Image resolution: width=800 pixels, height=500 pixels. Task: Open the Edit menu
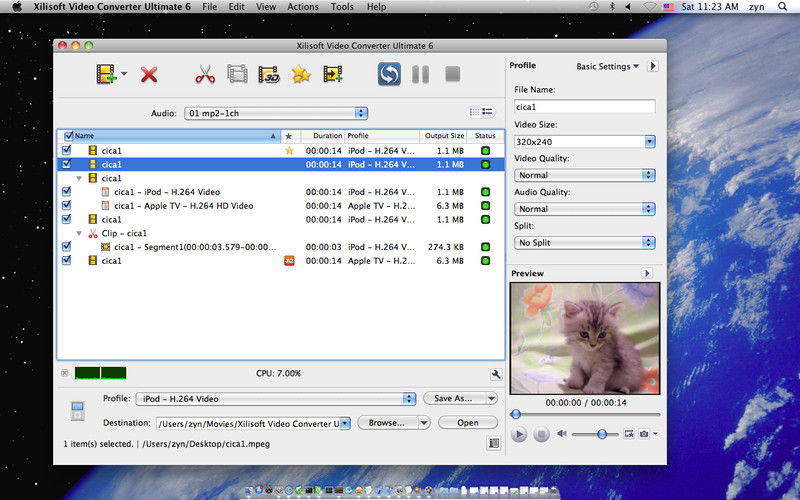236,7
